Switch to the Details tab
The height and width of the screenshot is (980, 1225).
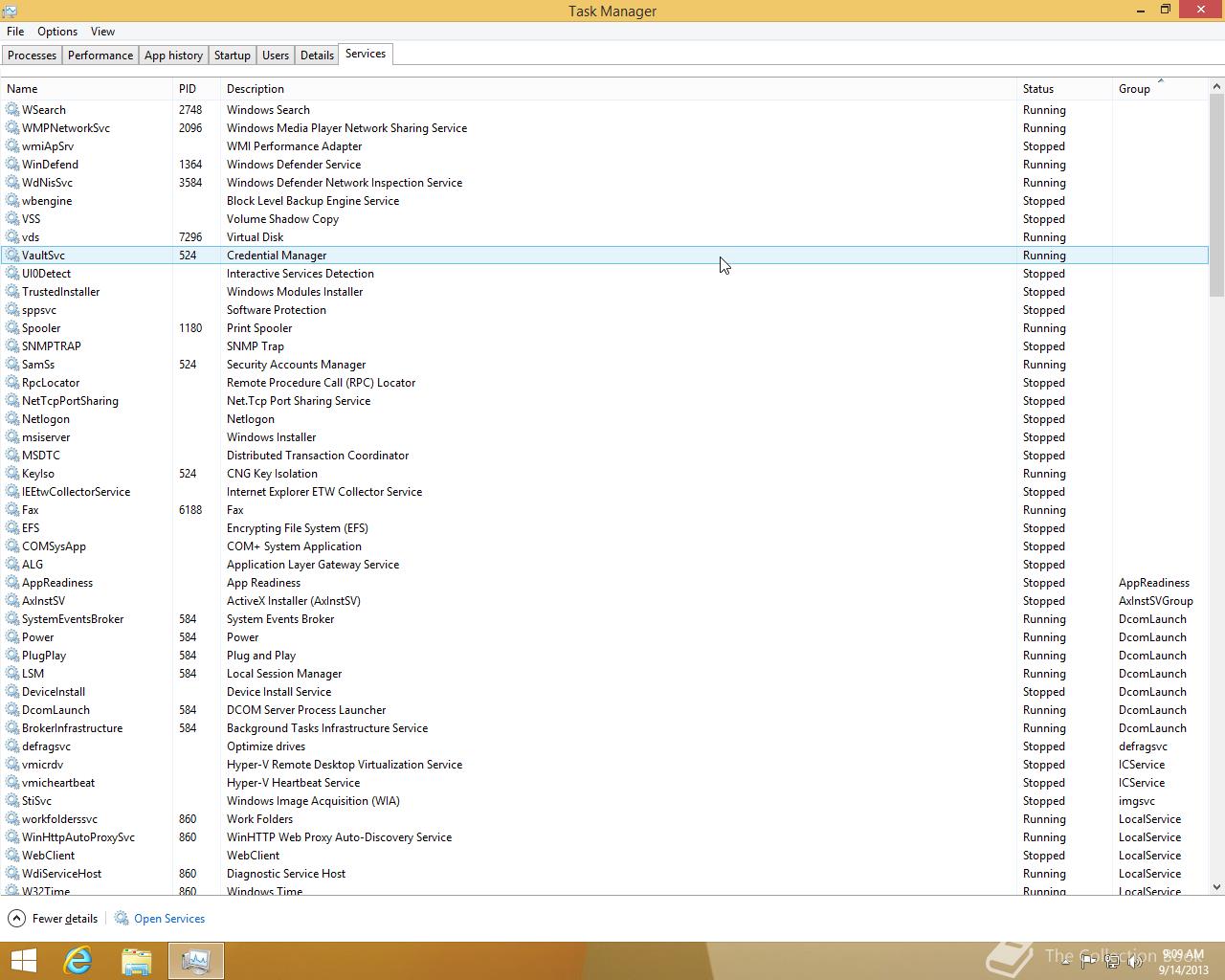click(317, 56)
